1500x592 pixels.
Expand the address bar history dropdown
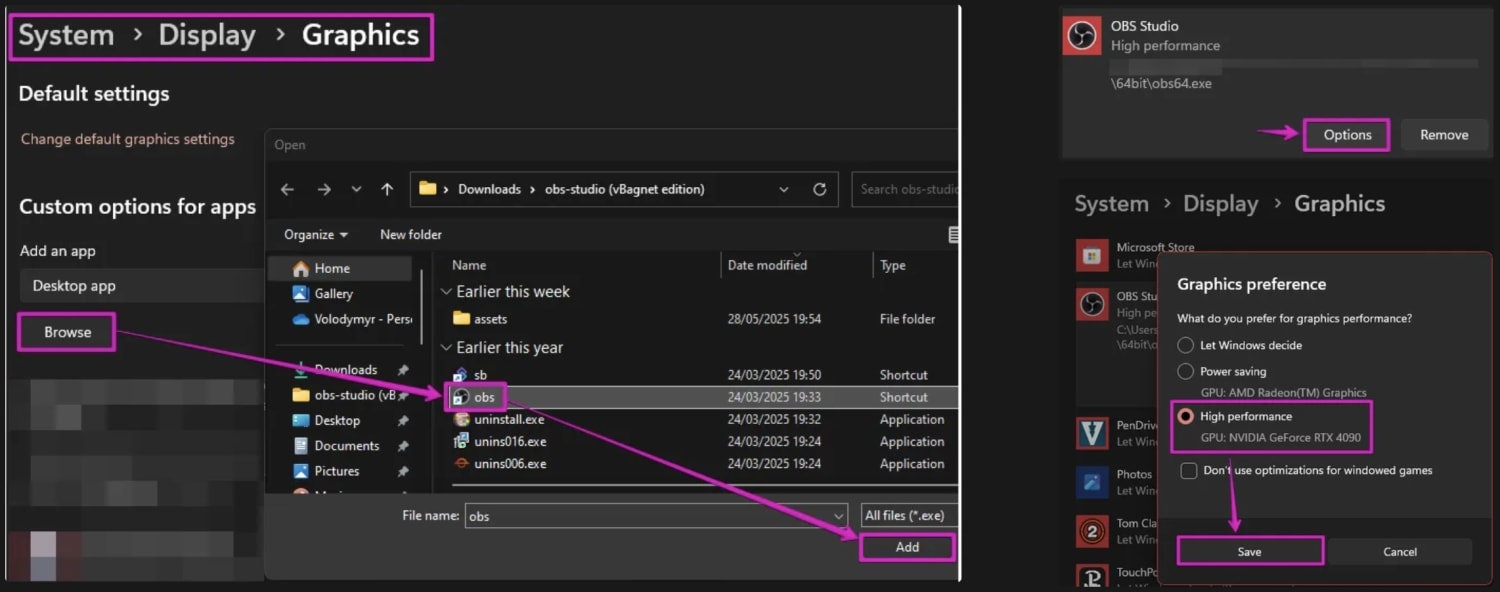pyautogui.click(x=784, y=189)
